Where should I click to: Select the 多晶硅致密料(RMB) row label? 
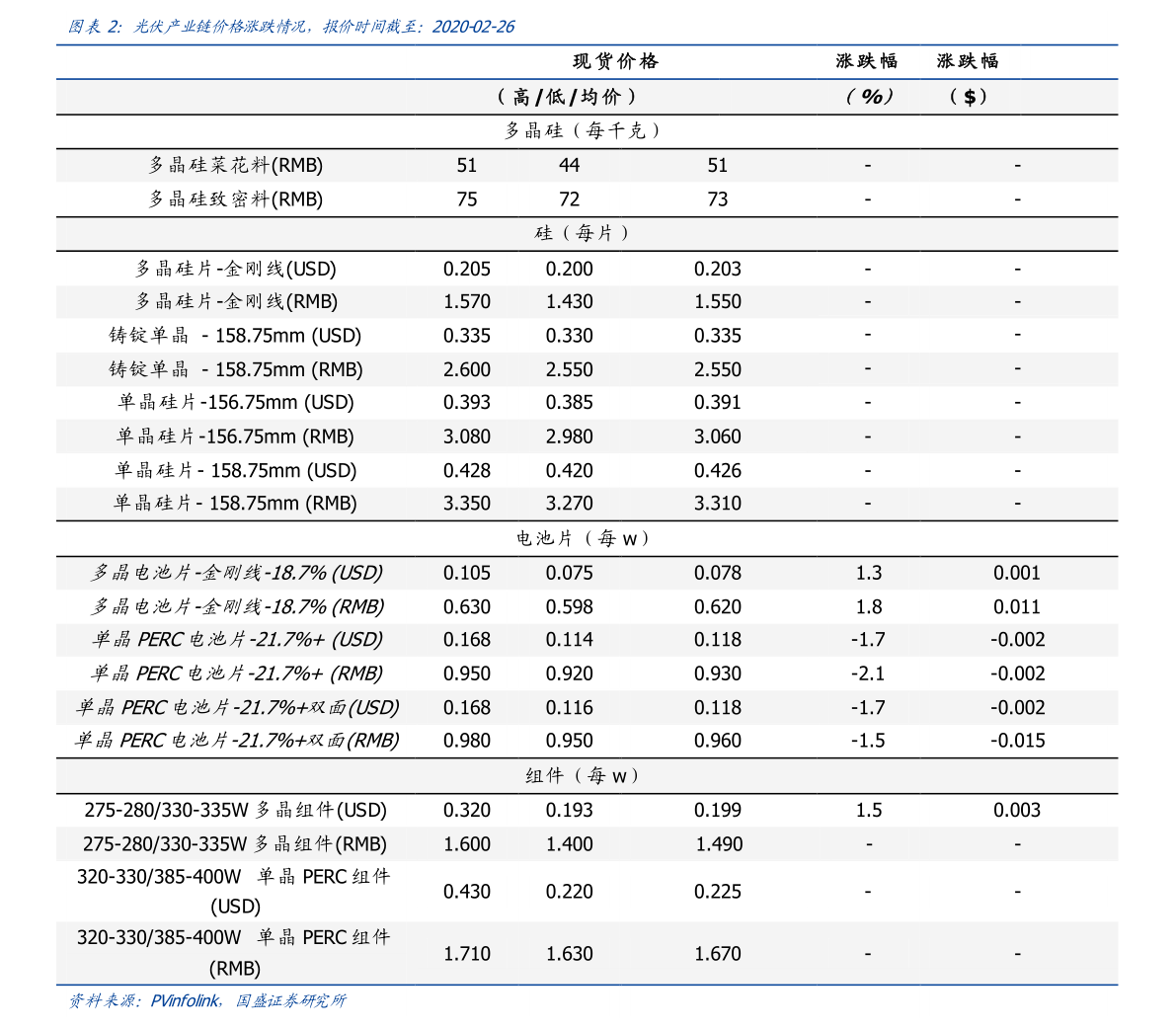click(x=236, y=198)
